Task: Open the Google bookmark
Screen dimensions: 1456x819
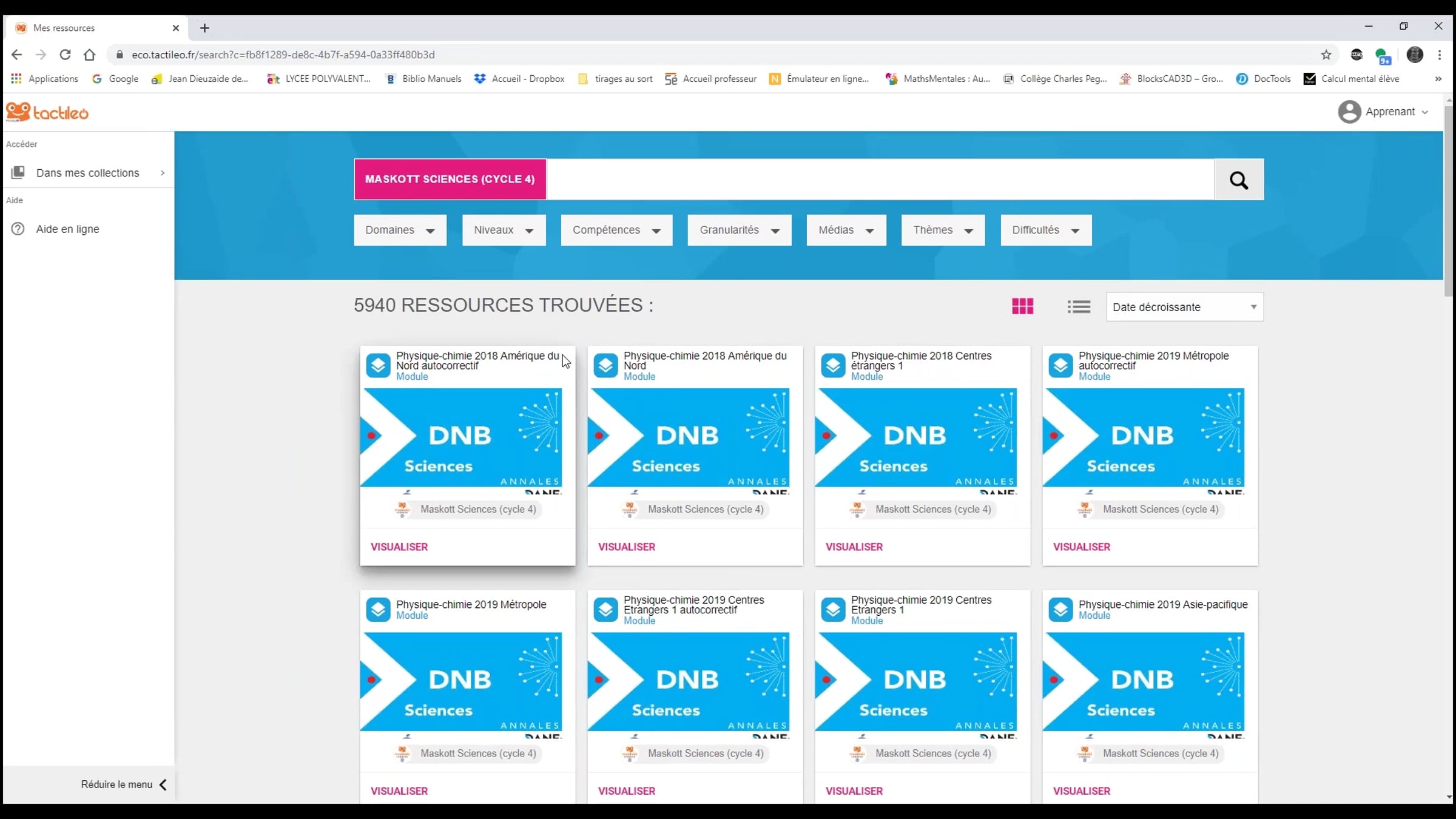Action: 115,79
